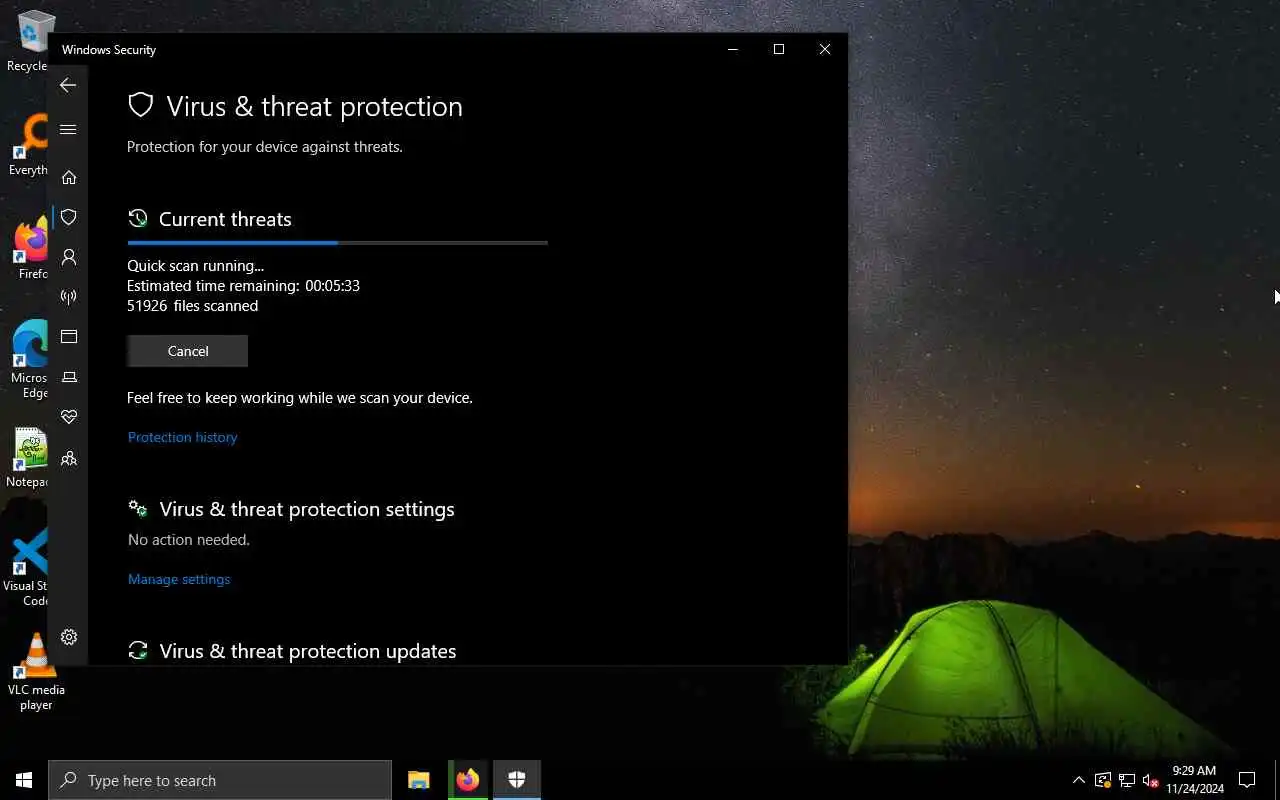Image resolution: width=1280 pixels, height=800 pixels.
Task: Open the Action Center notifications icon
Action: [1247, 780]
